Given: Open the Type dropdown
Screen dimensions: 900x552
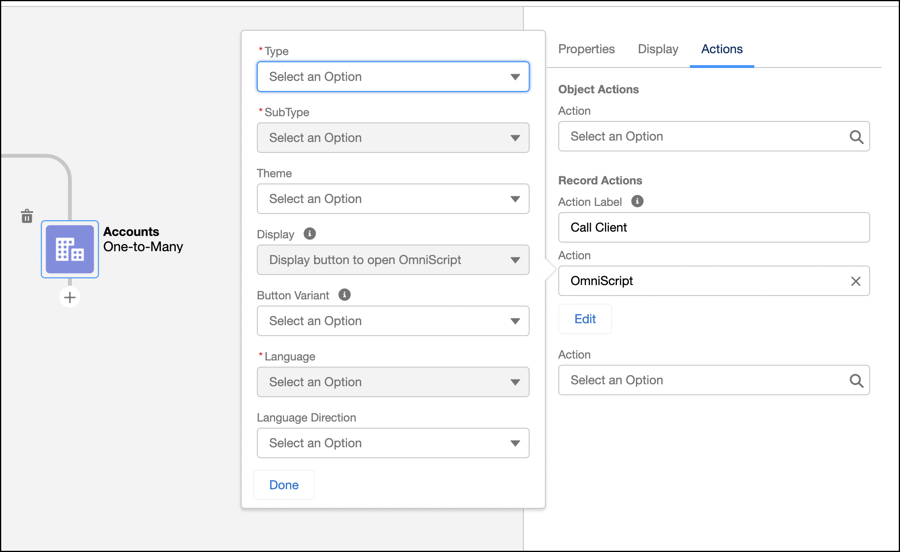Looking at the screenshot, I should 393,77.
